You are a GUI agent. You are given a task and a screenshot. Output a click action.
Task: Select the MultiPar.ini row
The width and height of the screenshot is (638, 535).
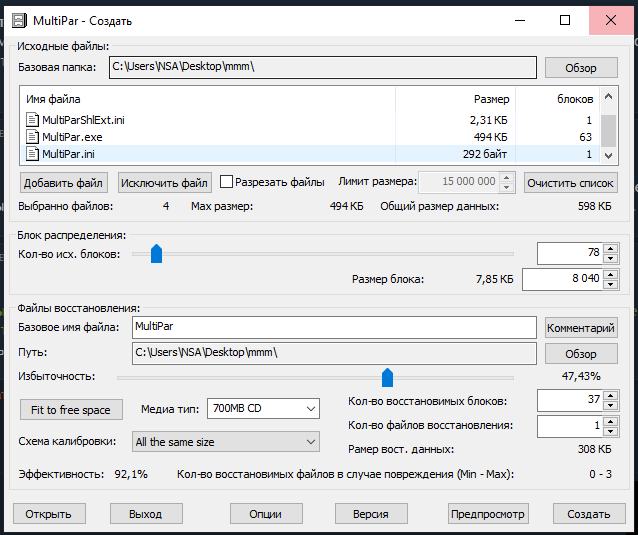[309, 154]
